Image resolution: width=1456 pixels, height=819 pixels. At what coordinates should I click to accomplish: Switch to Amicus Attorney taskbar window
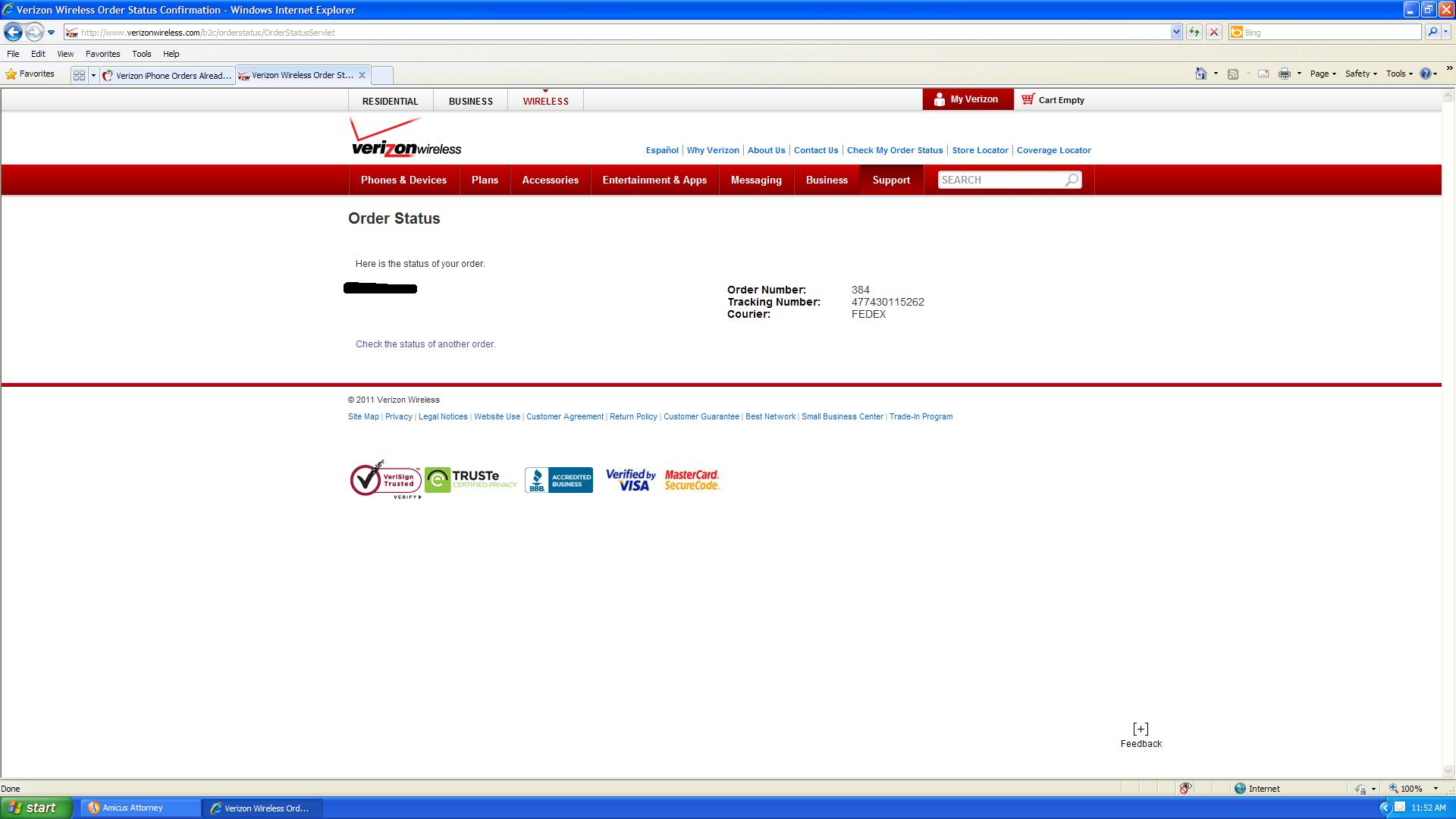click(x=140, y=808)
